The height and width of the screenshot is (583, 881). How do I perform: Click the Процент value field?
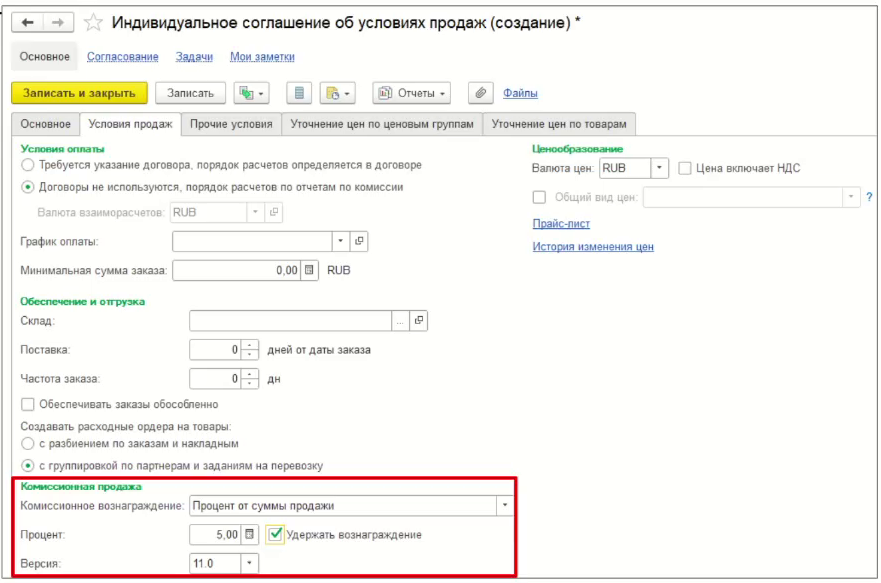click(x=215, y=535)
